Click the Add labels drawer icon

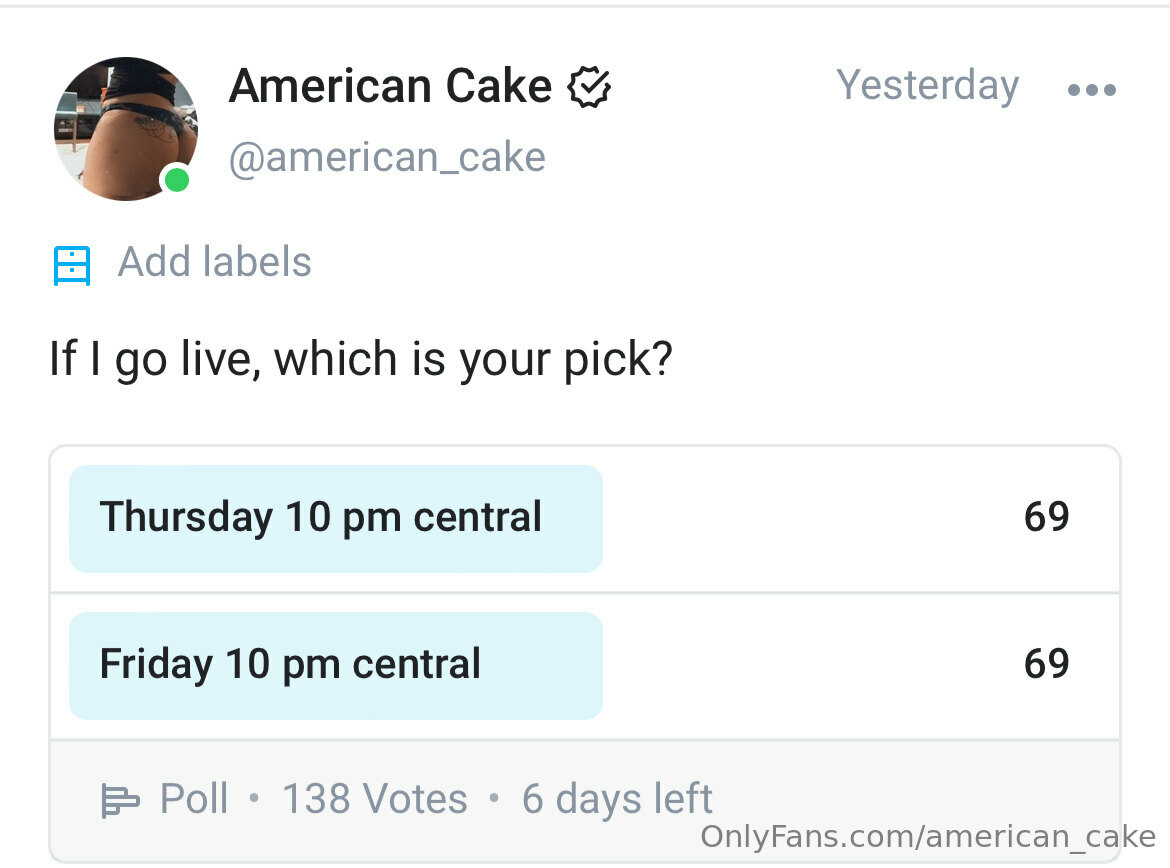coord(72,266)
